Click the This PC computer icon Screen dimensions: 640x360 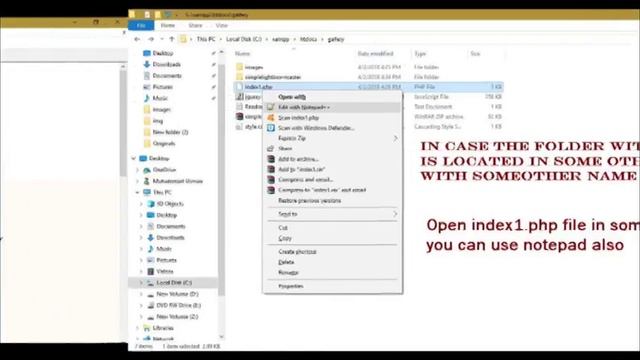pos(147,192)
